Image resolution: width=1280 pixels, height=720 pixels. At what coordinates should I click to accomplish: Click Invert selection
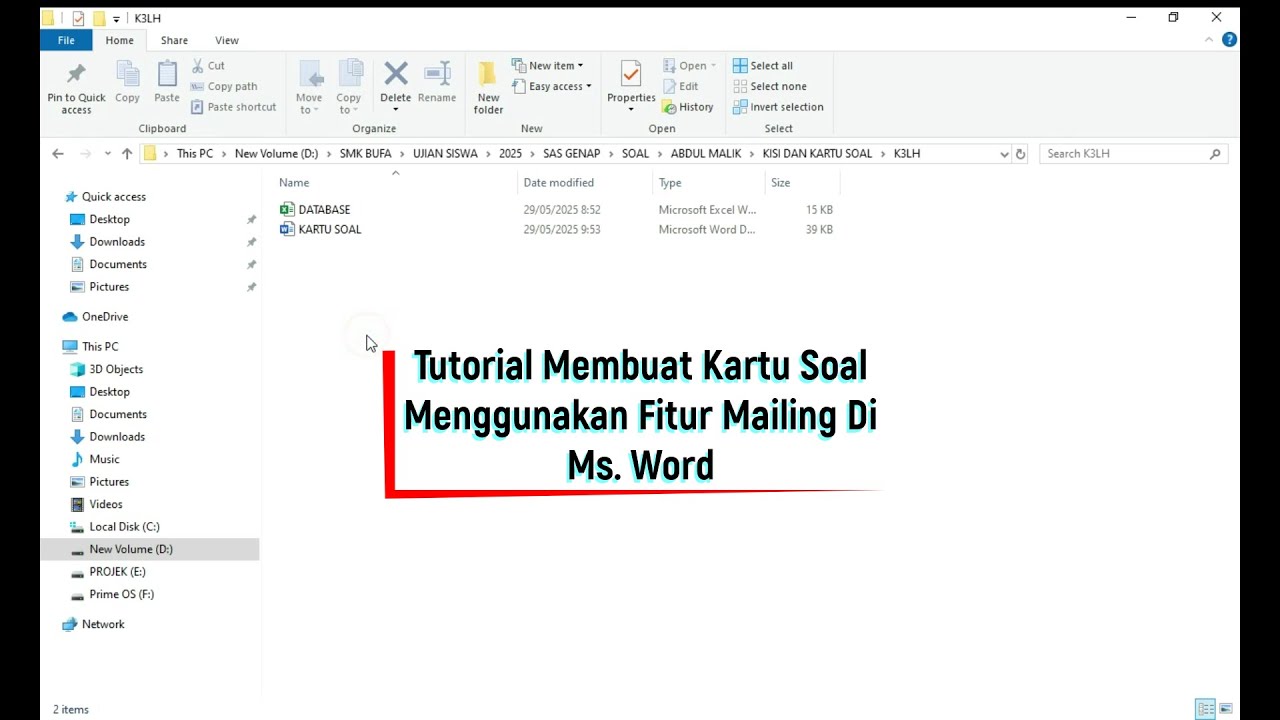(778, 107)
